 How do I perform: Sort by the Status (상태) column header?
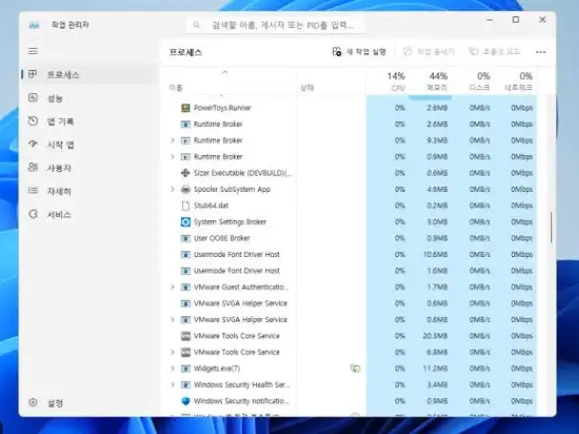click(331, 82)
